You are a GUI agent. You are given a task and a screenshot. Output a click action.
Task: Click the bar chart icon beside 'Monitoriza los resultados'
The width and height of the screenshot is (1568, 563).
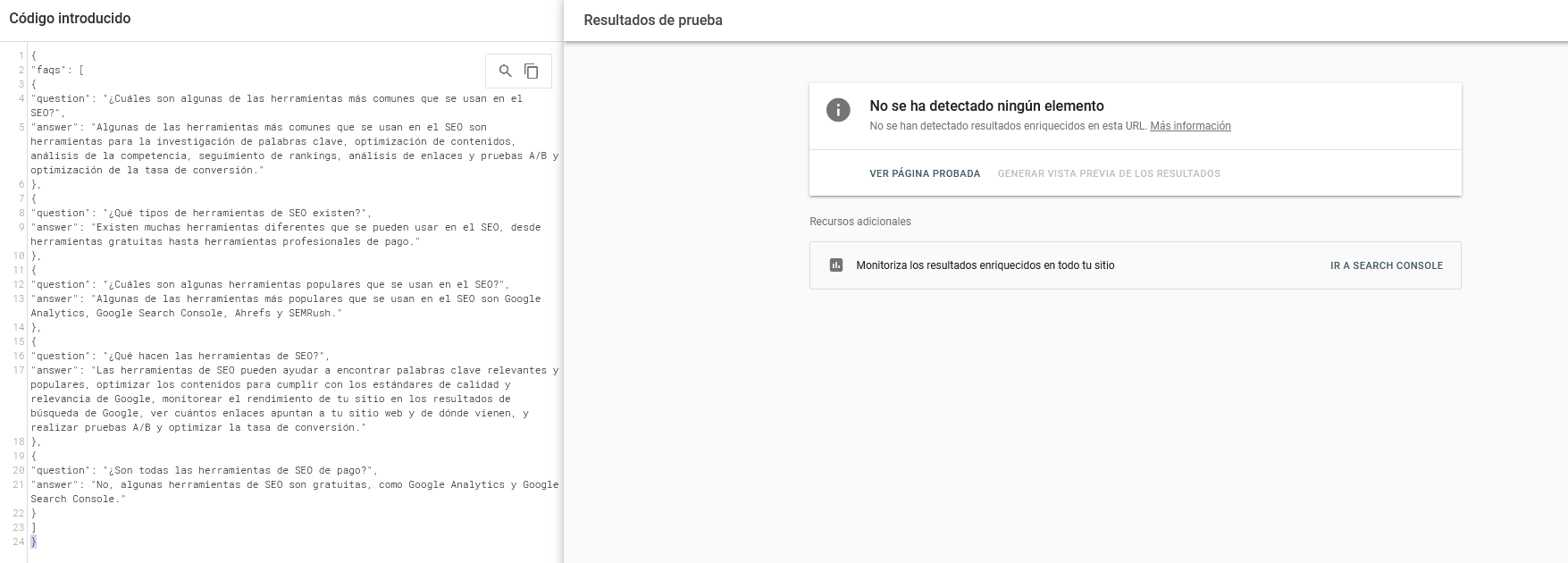click(836, 265)
